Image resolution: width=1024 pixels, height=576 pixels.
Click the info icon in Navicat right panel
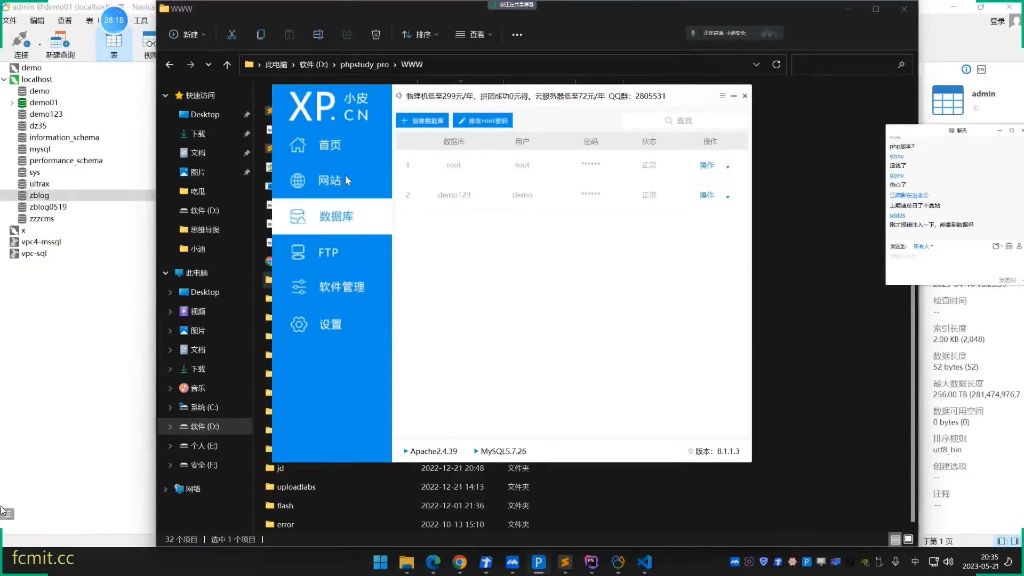pyautogui.click(x=966, y=69)
